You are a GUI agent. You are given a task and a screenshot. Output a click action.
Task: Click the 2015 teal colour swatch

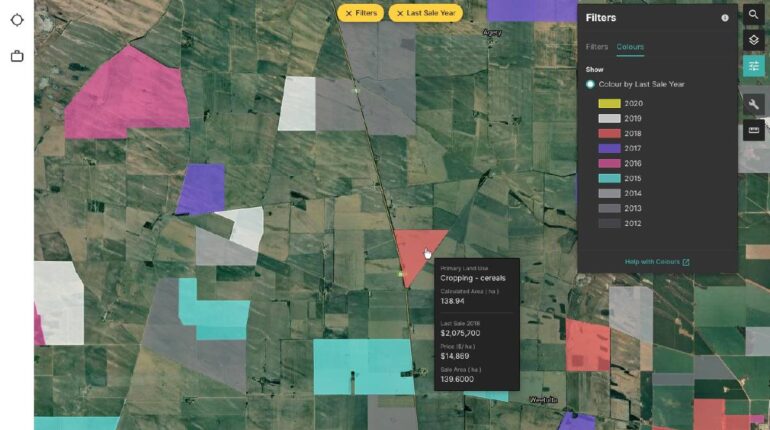click(x=608, y=178)
